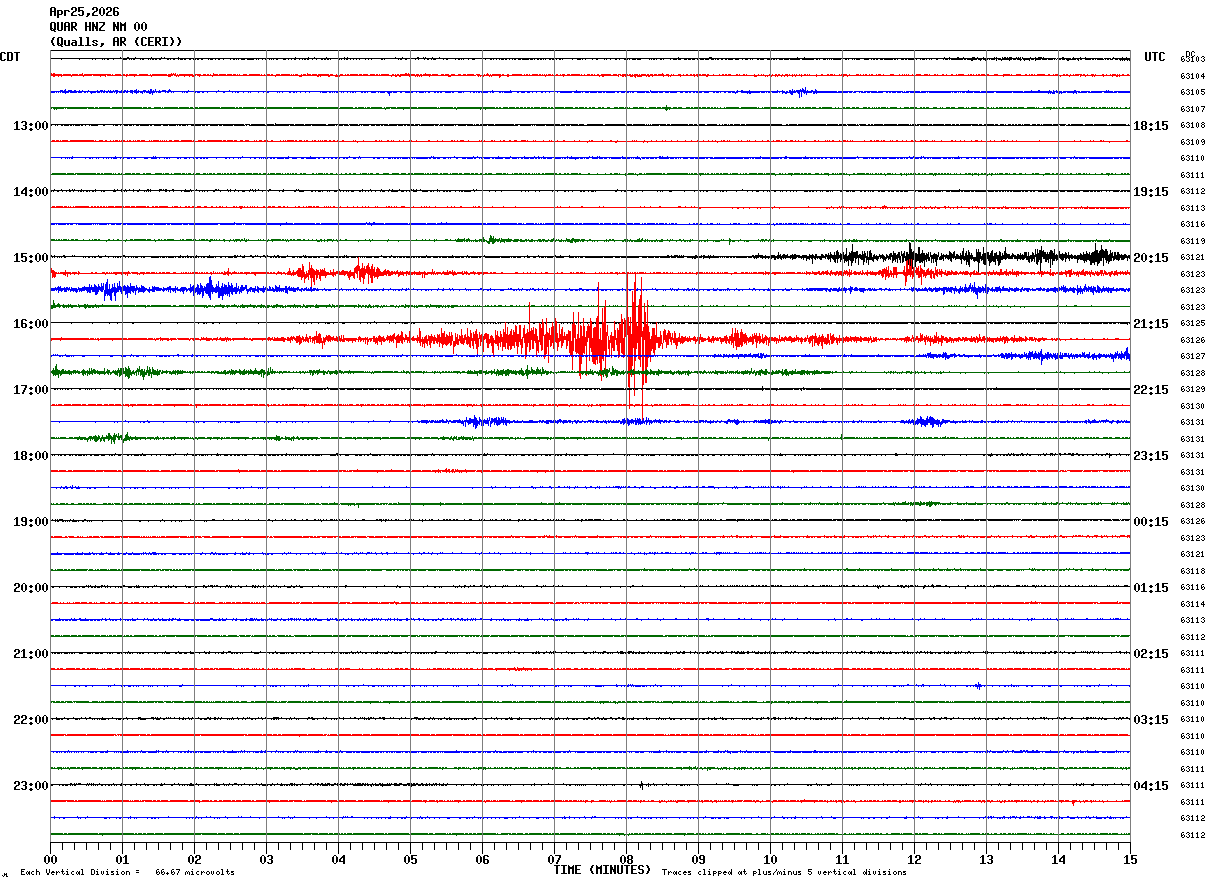Click the 15 minute tick on bottom axis
The height and width of the screenshot is (886, 1210).
point(1129,859)
